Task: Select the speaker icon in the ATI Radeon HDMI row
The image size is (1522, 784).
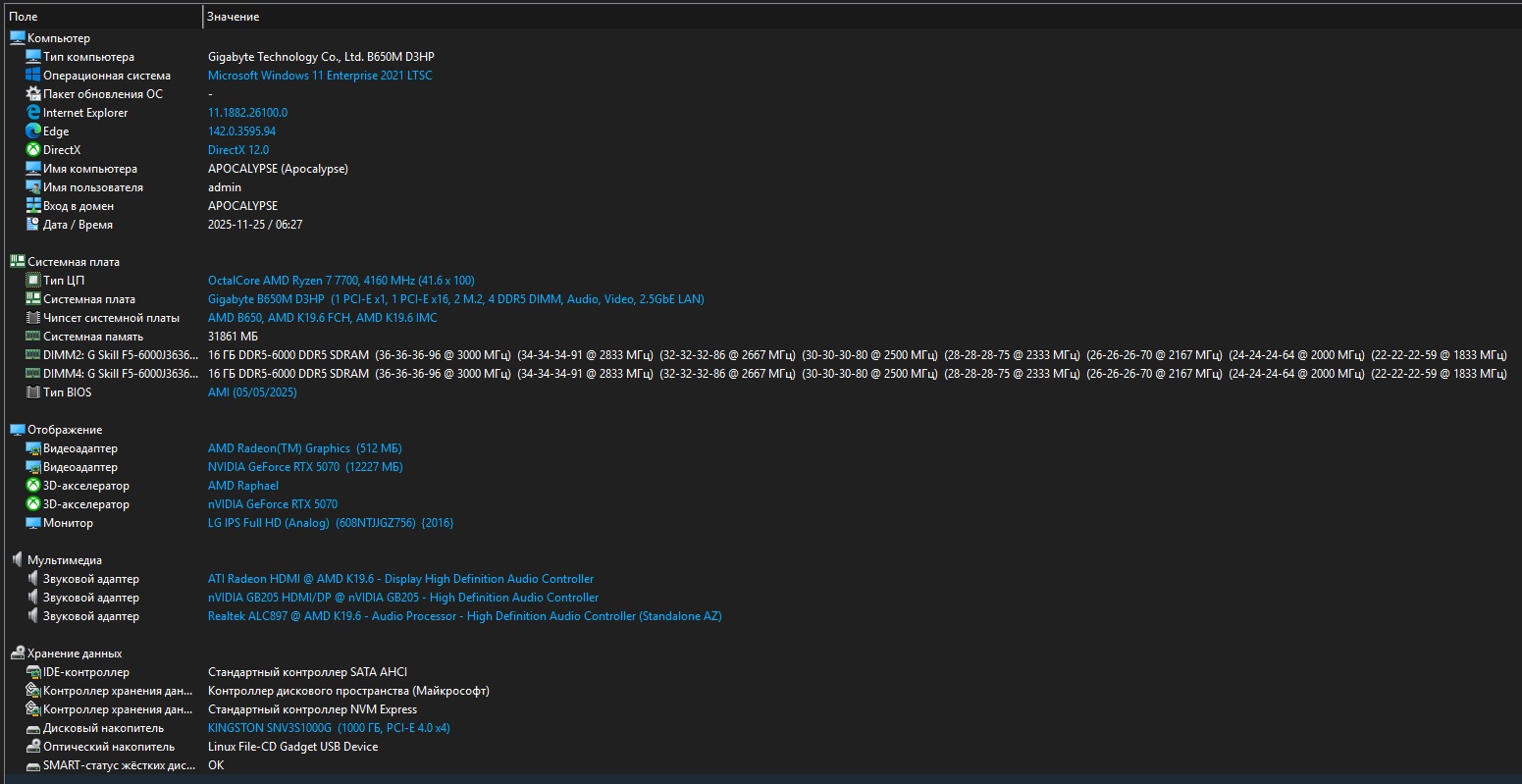Action: click(33, 579)
